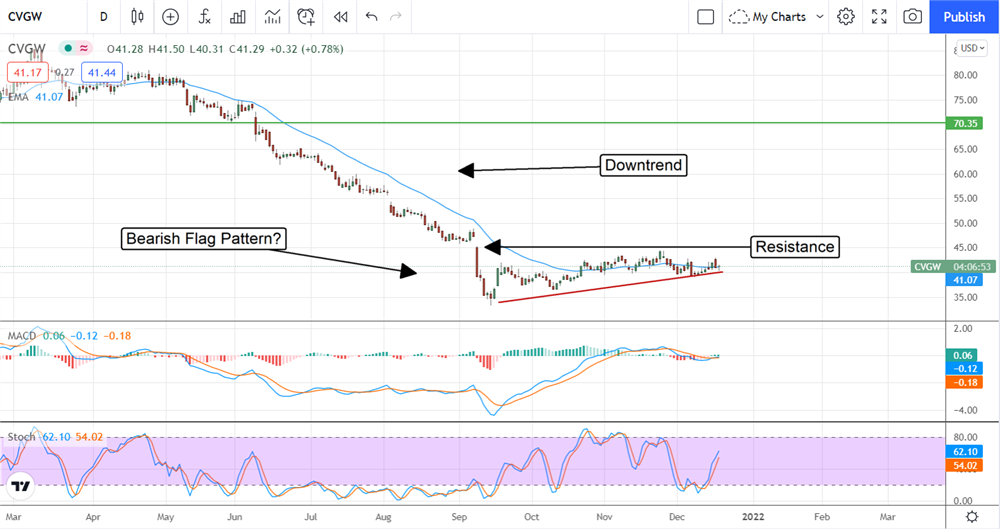Viewport: 1000px width, 529px height.
Task: Click the -0.18 orange signal value label
Action: pyautogui.click(x=964, y=382)
